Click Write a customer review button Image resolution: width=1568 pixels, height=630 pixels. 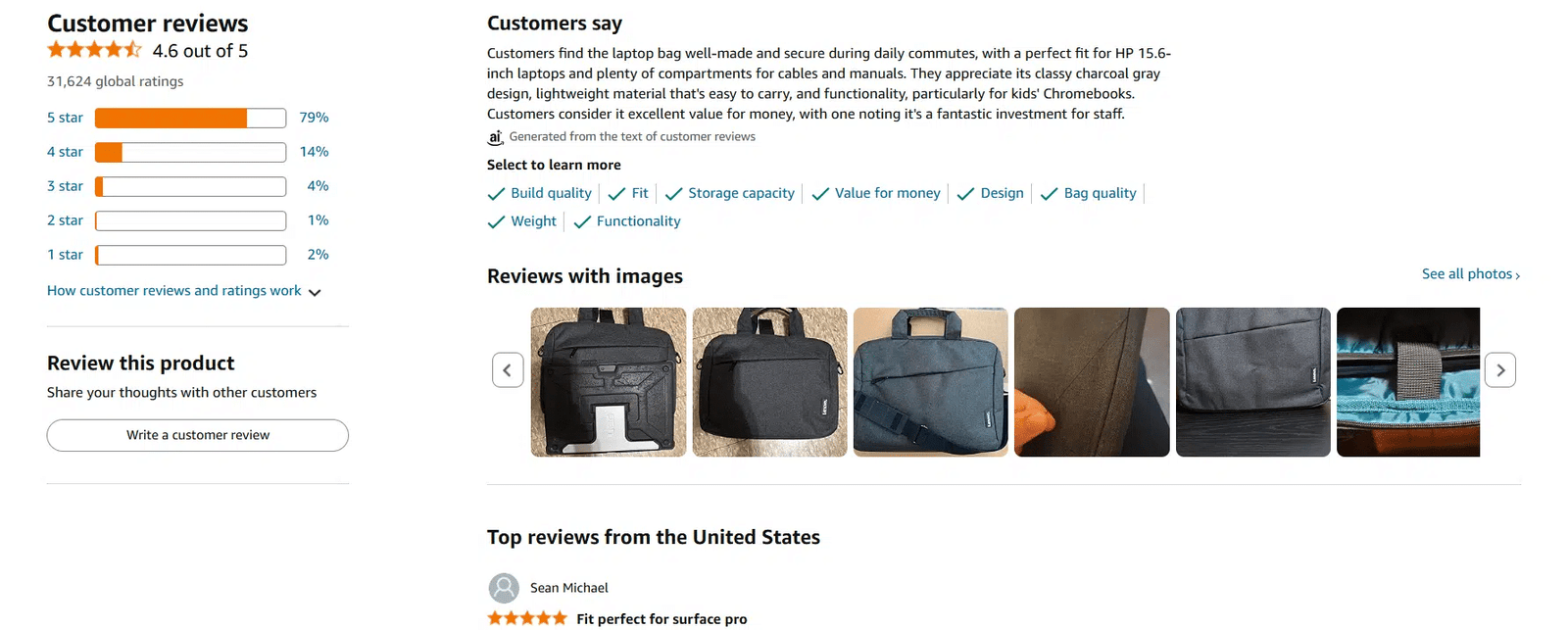pos(198,435)
